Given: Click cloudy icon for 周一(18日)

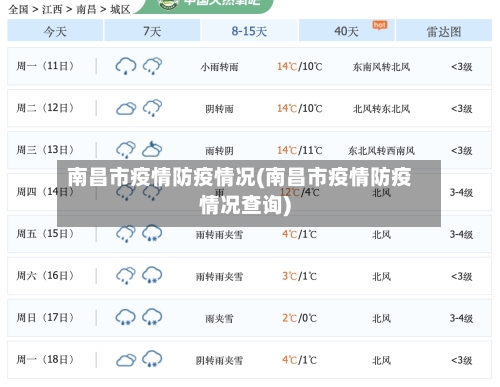Looking at the screenshot, I should click(126, 360).
